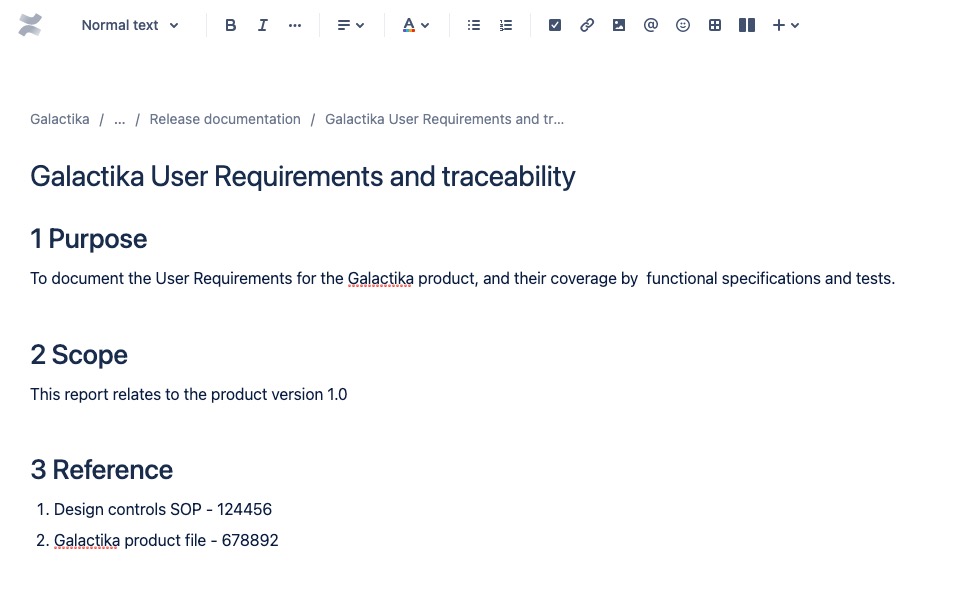Expand the collapsed breadcrumb ellipsis
Screen dimensions: 968x595
120,119
